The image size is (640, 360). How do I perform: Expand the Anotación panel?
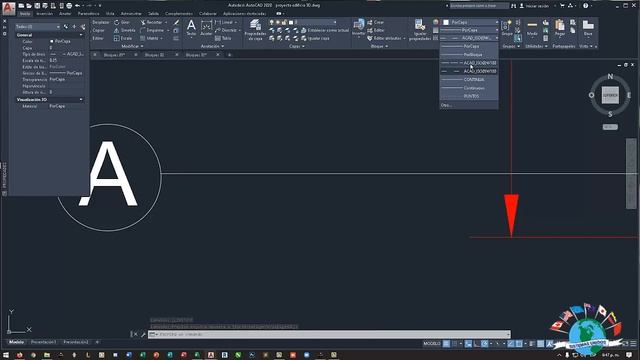(x=212, y=47)
